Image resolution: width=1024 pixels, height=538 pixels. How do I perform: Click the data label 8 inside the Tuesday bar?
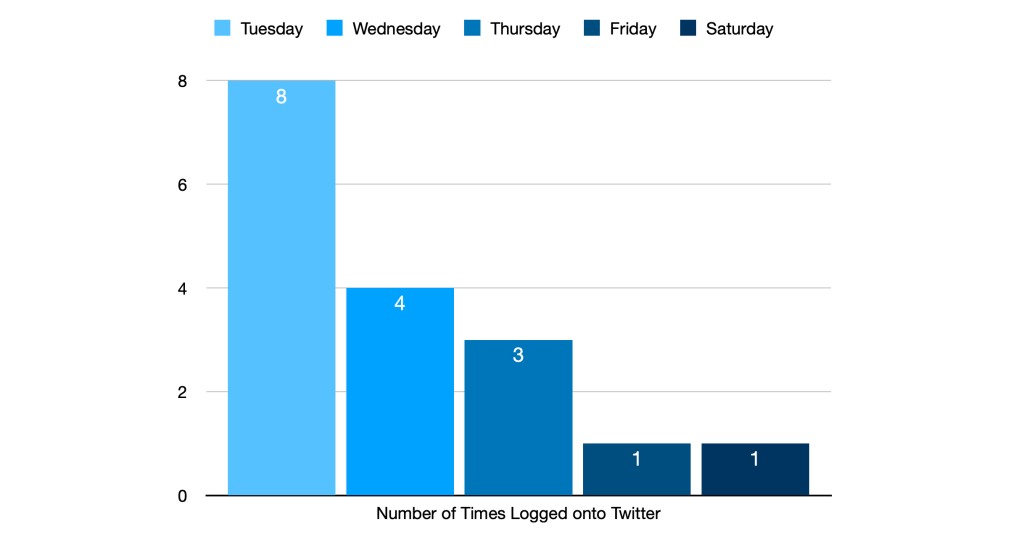pos(281,97)
